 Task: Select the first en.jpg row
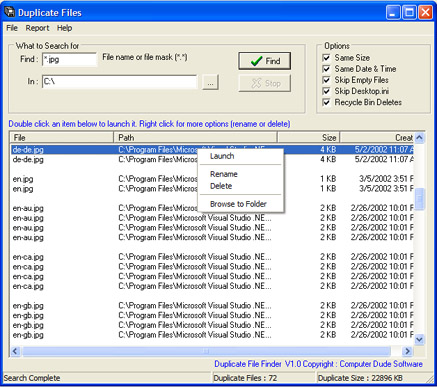[x=212, y=179]
